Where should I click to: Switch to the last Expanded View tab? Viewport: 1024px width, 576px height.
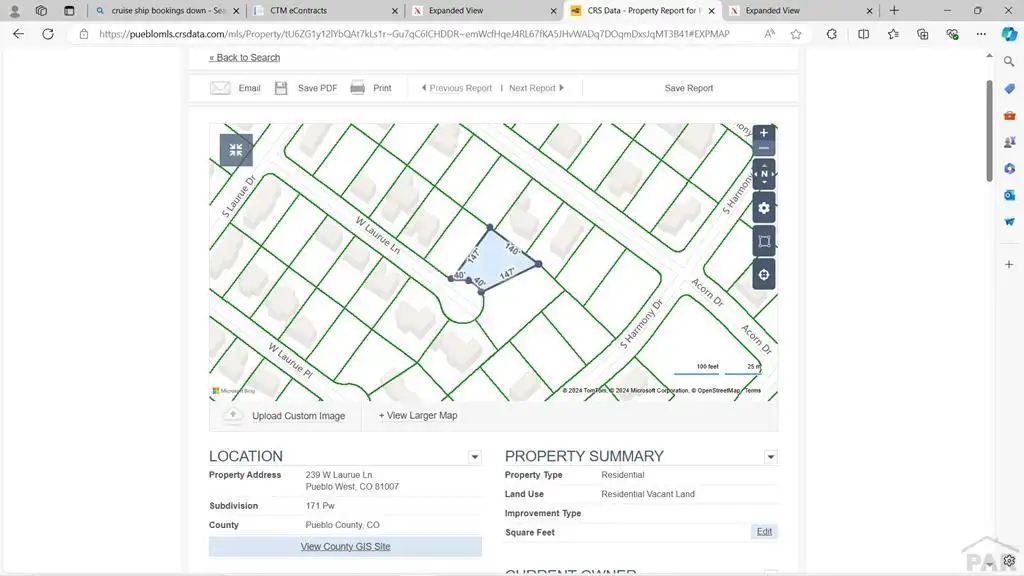[801, 10]
